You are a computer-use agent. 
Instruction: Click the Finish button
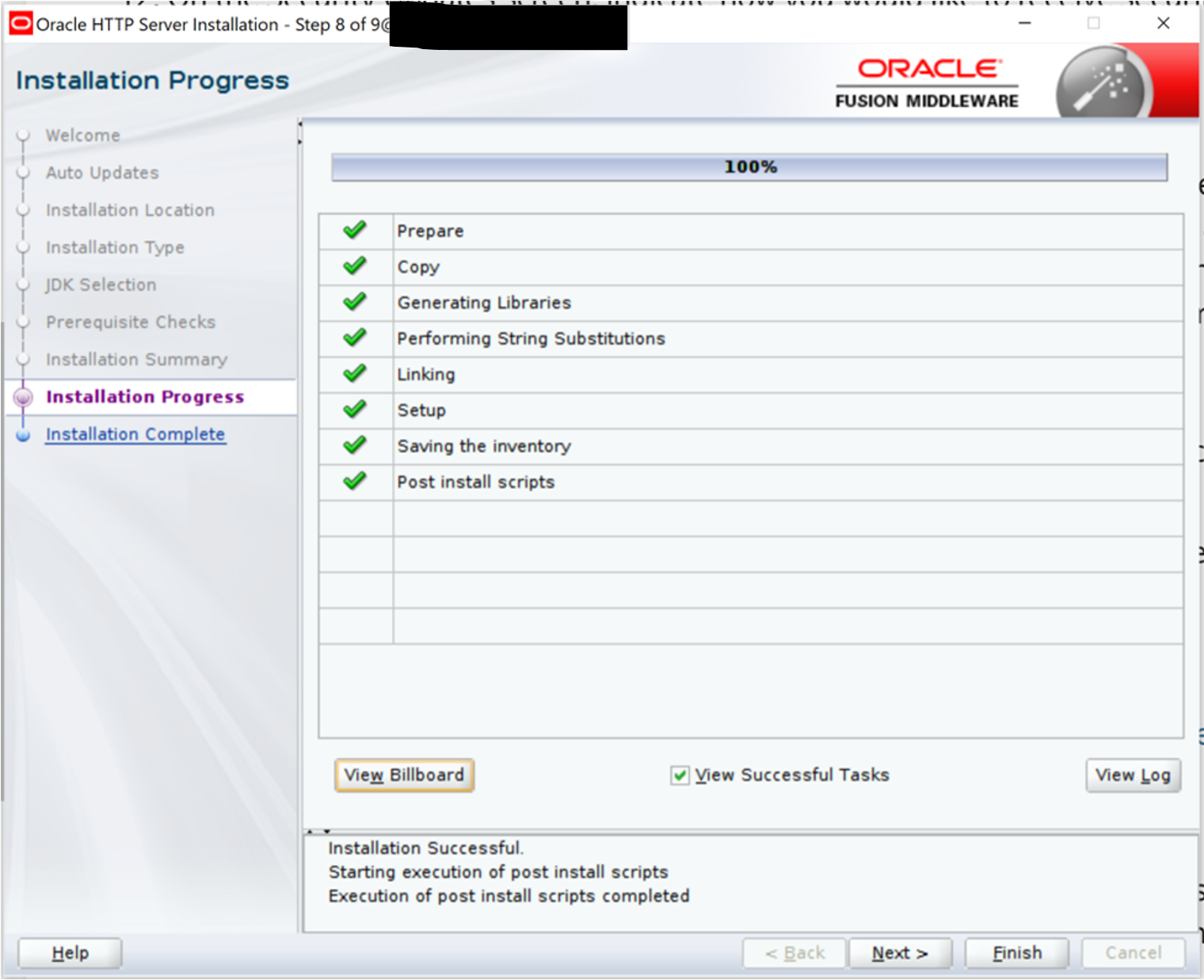click(x=1016, y=953)
